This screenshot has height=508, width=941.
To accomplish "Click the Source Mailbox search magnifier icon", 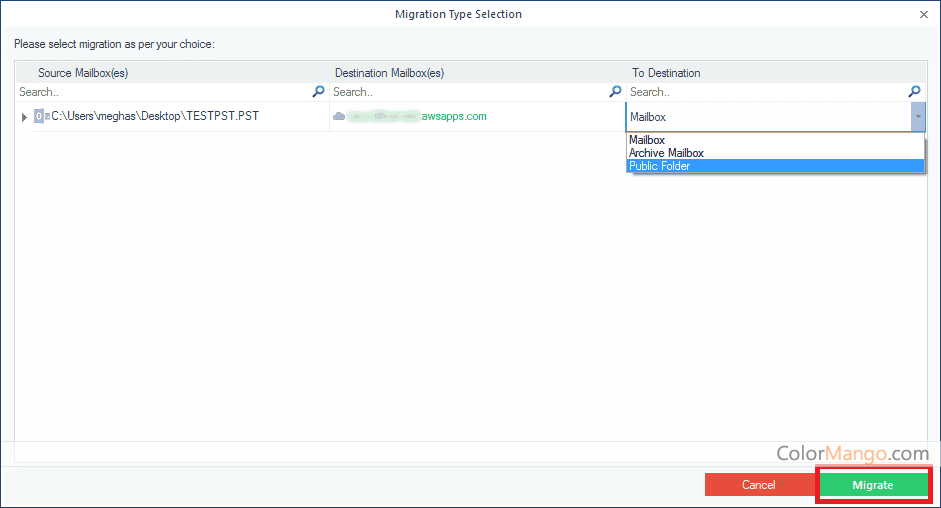I will tap(319, 92).
